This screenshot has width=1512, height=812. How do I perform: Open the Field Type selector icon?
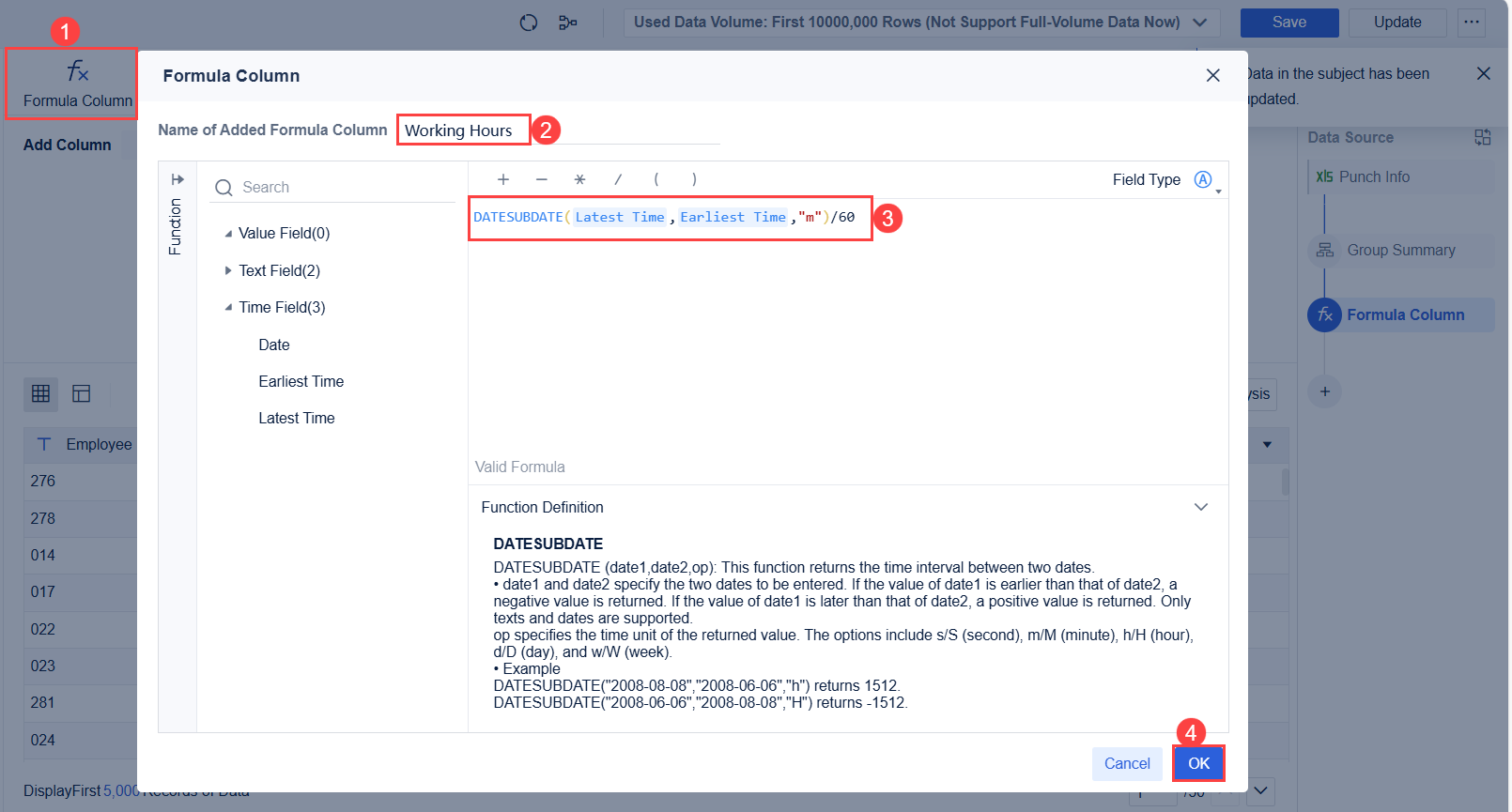(1204, 180)
